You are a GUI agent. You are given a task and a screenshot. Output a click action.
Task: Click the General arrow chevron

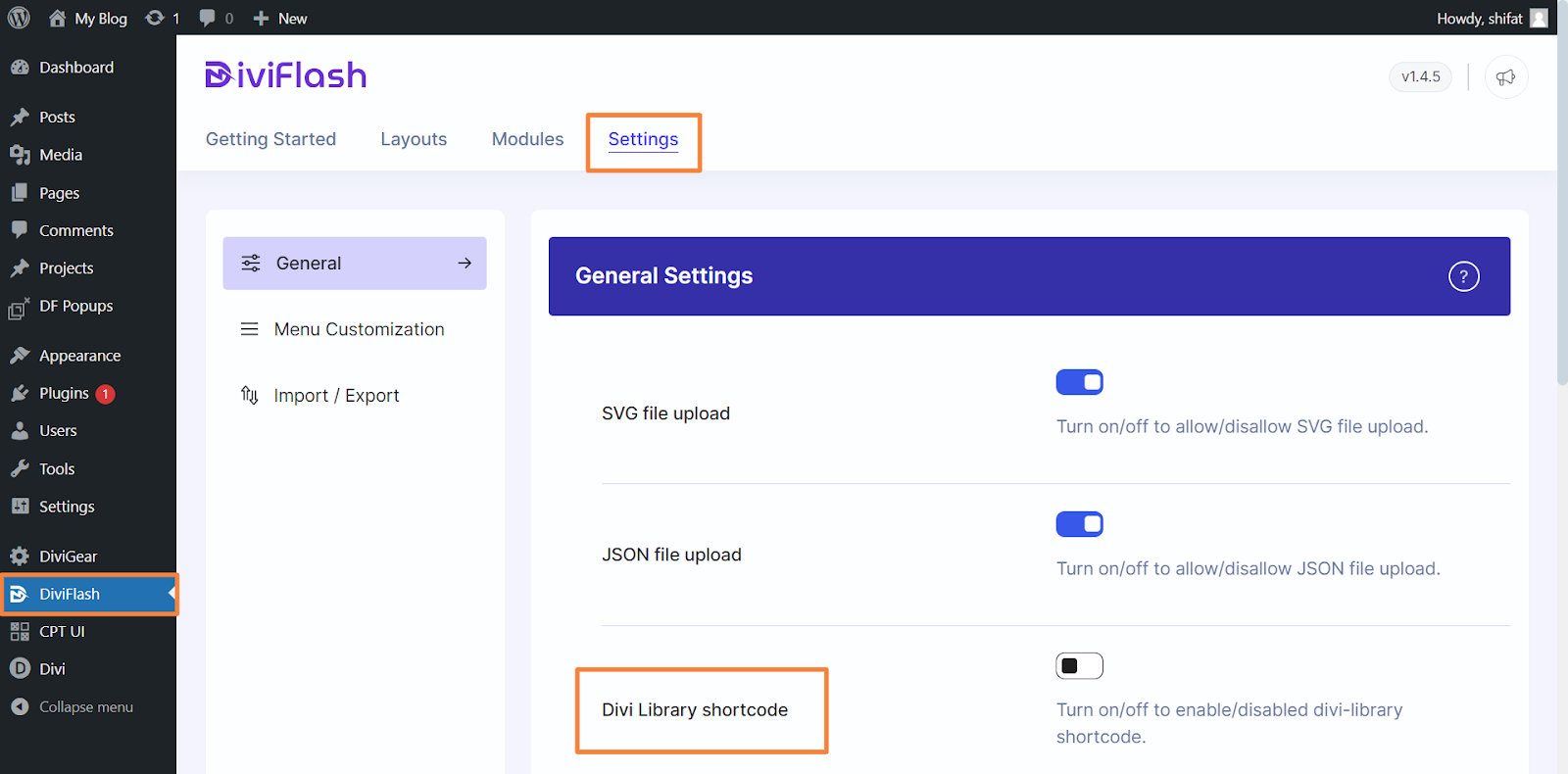click(x=465, y=263)
